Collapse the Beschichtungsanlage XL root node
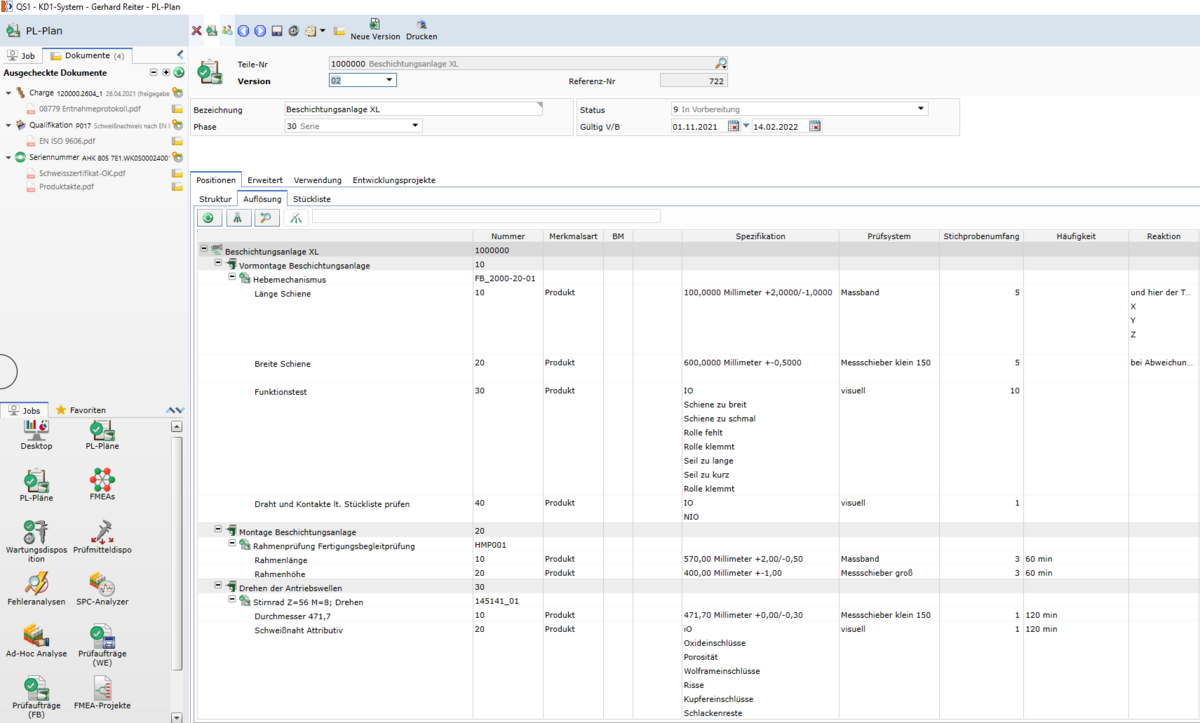This screenshot has width=1200, height=723. click(204, 250)
